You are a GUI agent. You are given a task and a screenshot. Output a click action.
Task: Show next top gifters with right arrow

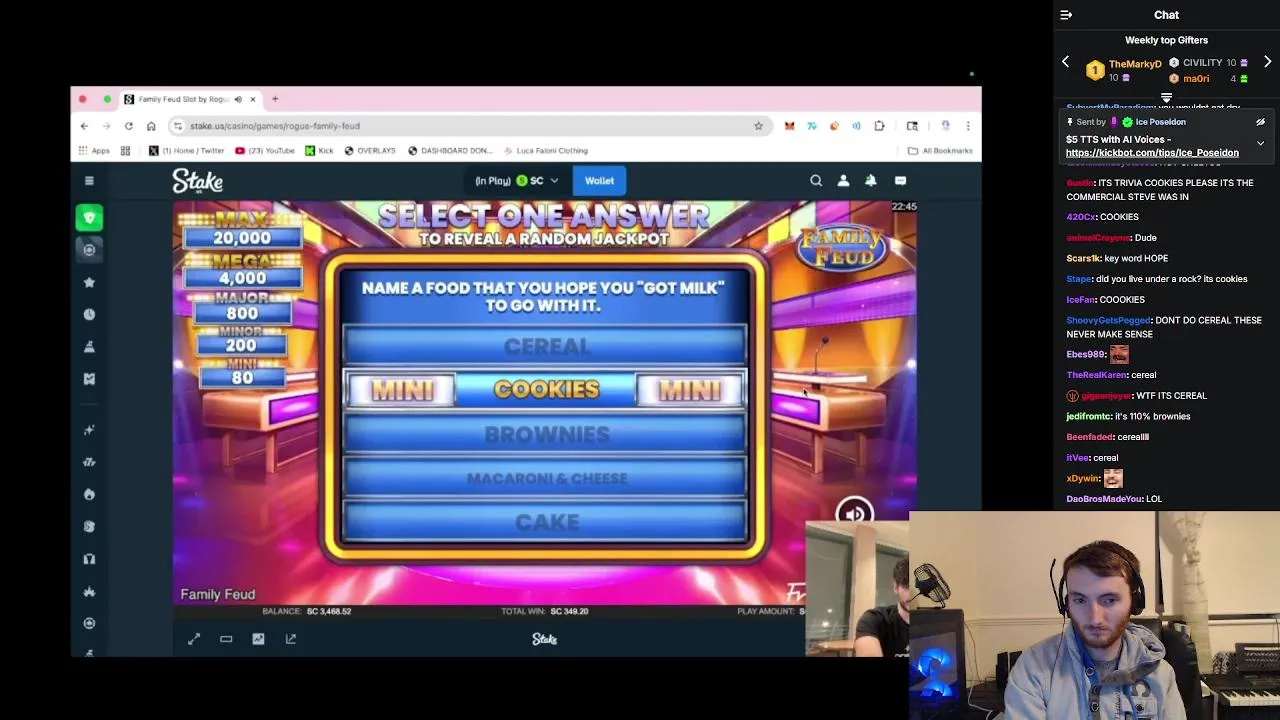[x=1267, y=62]
